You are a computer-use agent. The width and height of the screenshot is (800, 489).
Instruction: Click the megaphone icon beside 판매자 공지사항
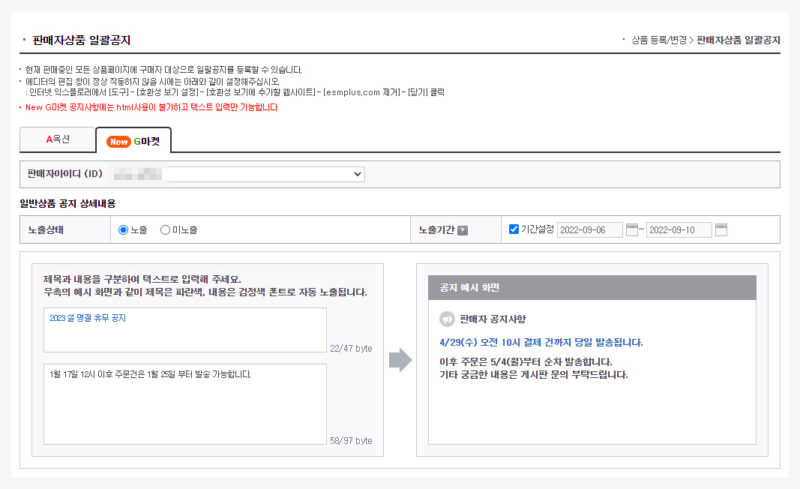[x=447, y=319]
